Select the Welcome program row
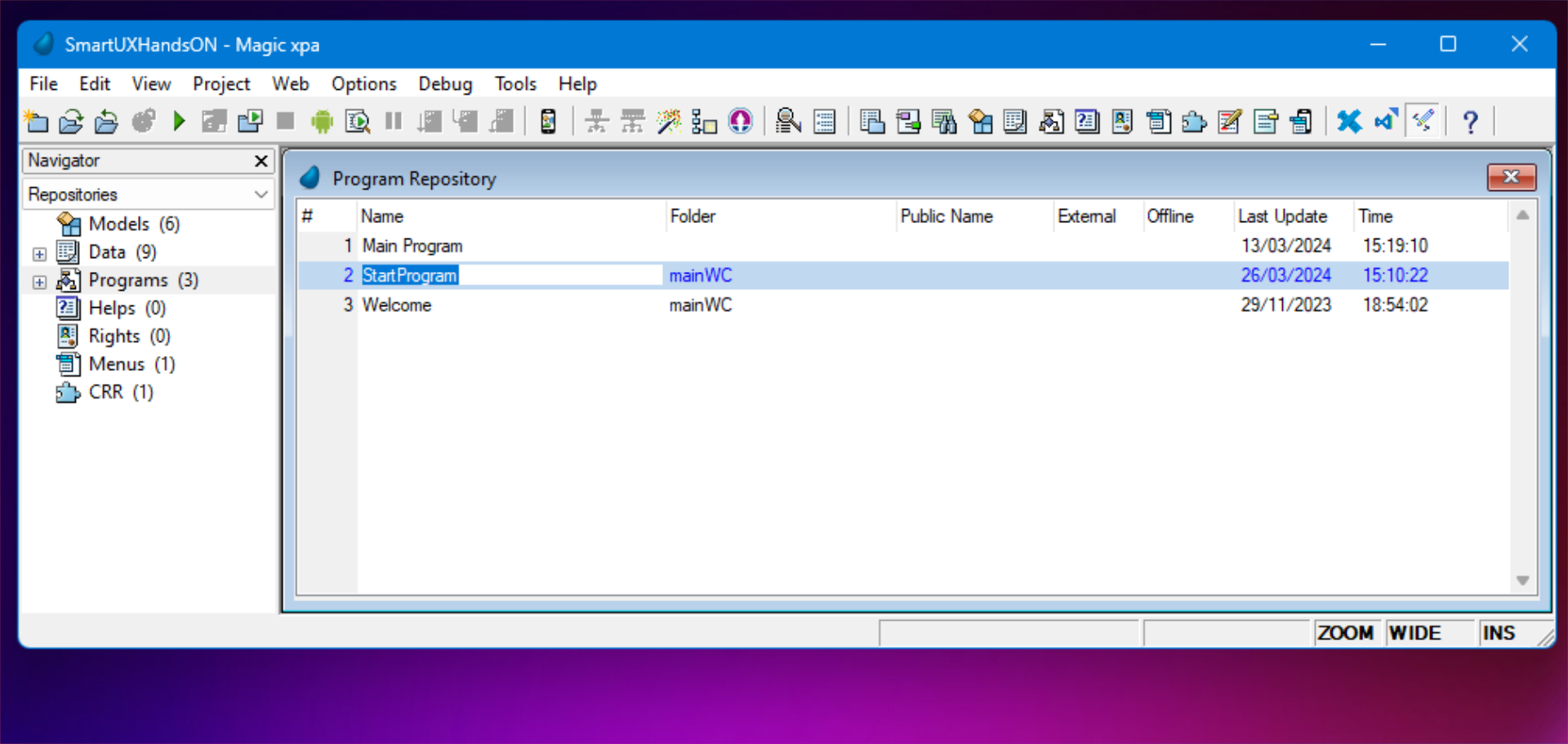The image size is (1568, 744). [397, 305]
